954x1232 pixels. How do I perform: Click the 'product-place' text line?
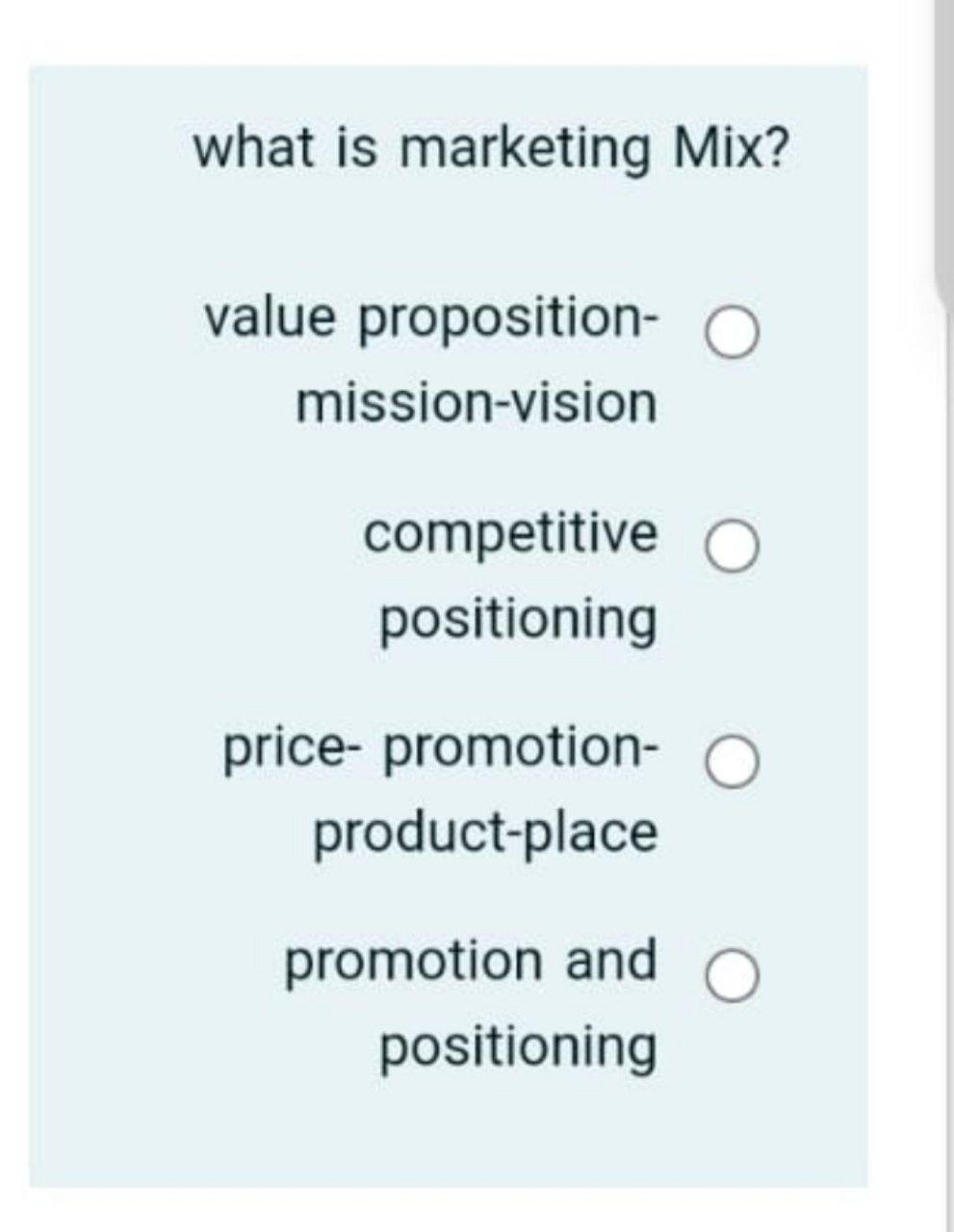(487, 832)
